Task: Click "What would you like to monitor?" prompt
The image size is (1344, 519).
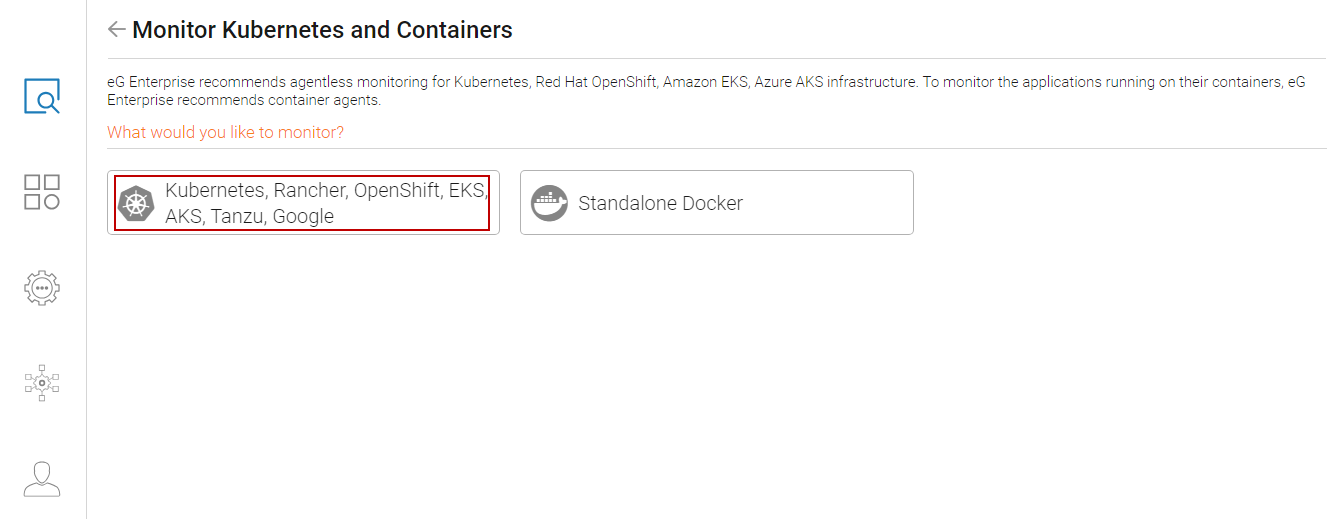Action: pos(225,132)
